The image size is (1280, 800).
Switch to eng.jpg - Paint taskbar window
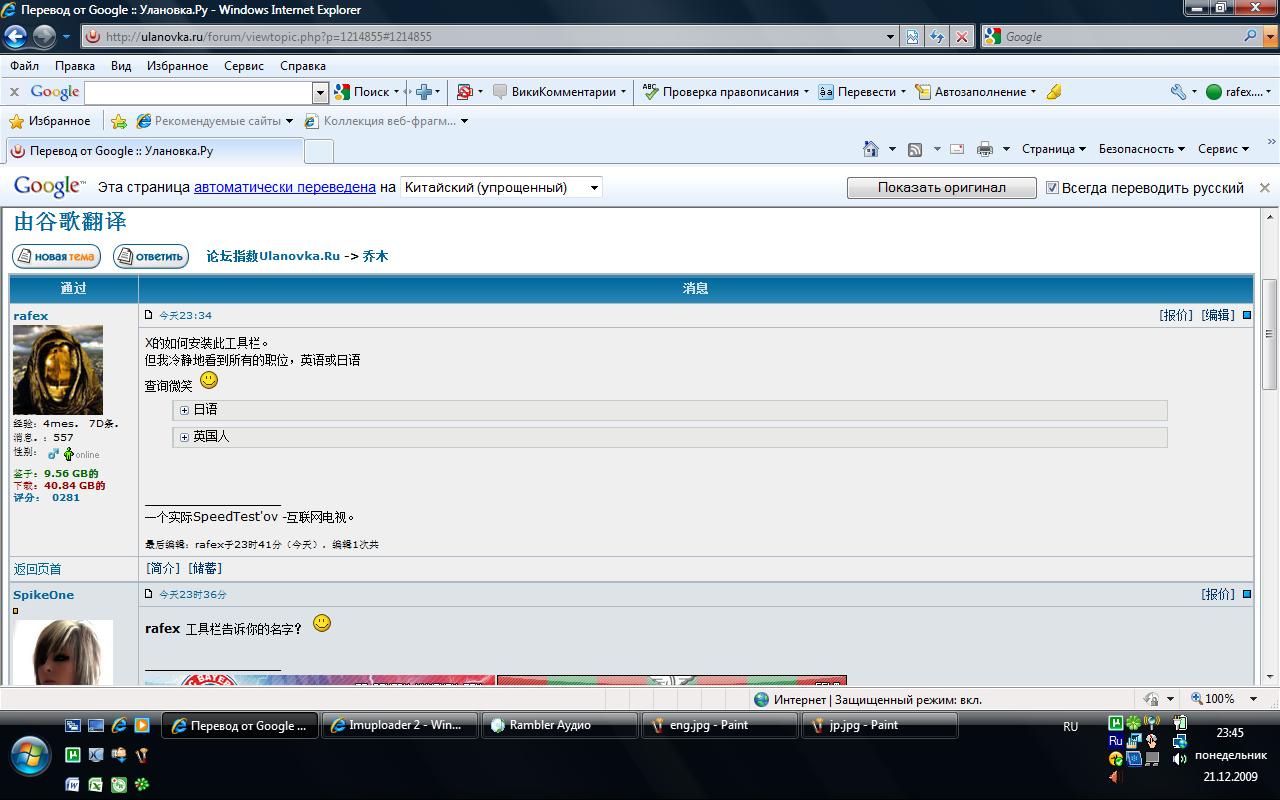[719, 725]
